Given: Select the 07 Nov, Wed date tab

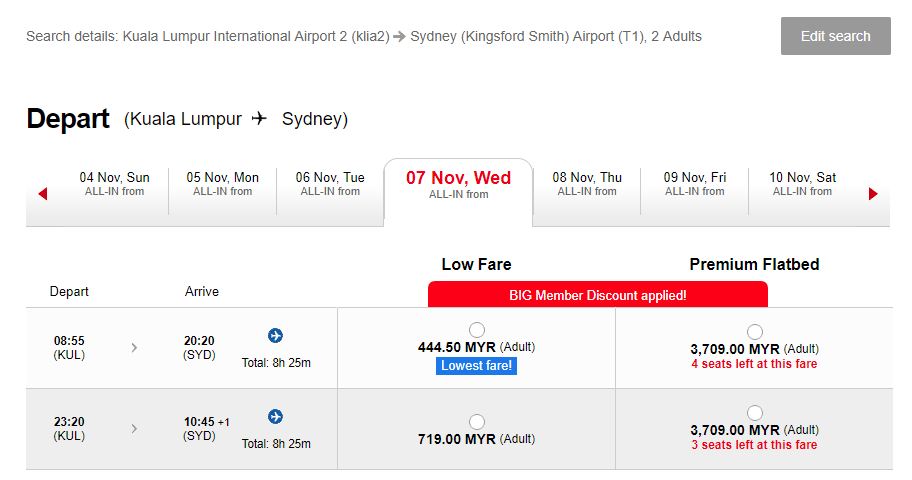Looking at the screenshot, I should coord(458,185).
